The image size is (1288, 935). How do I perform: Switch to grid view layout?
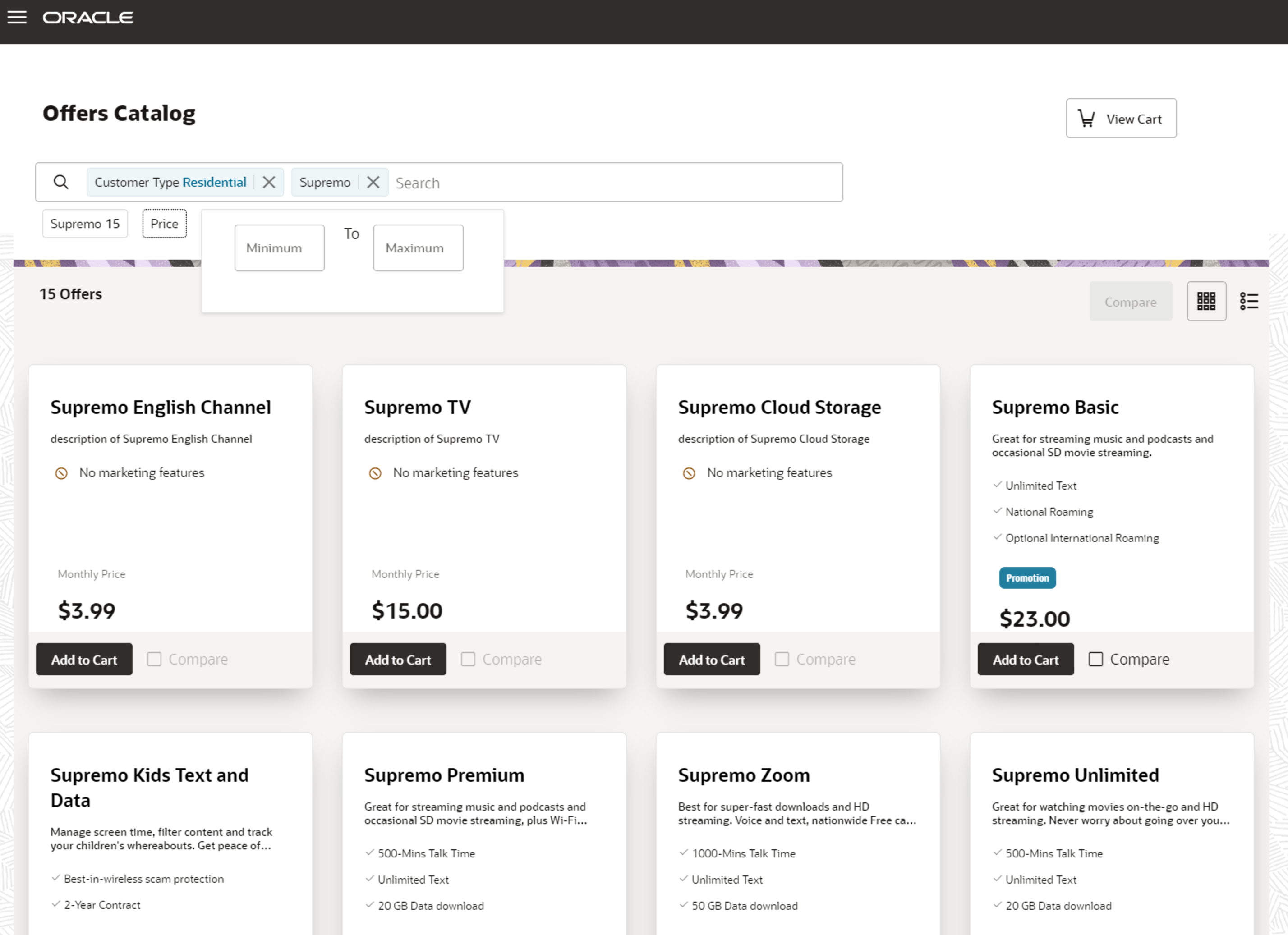click(x=1206, y=301)
